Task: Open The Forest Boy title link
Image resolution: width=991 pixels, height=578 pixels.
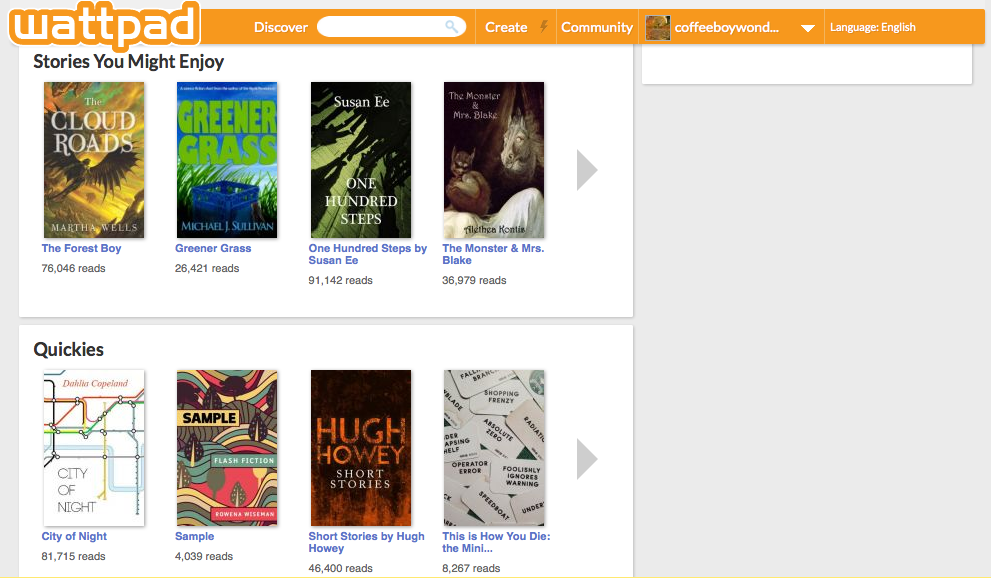Action: (81, 248)
